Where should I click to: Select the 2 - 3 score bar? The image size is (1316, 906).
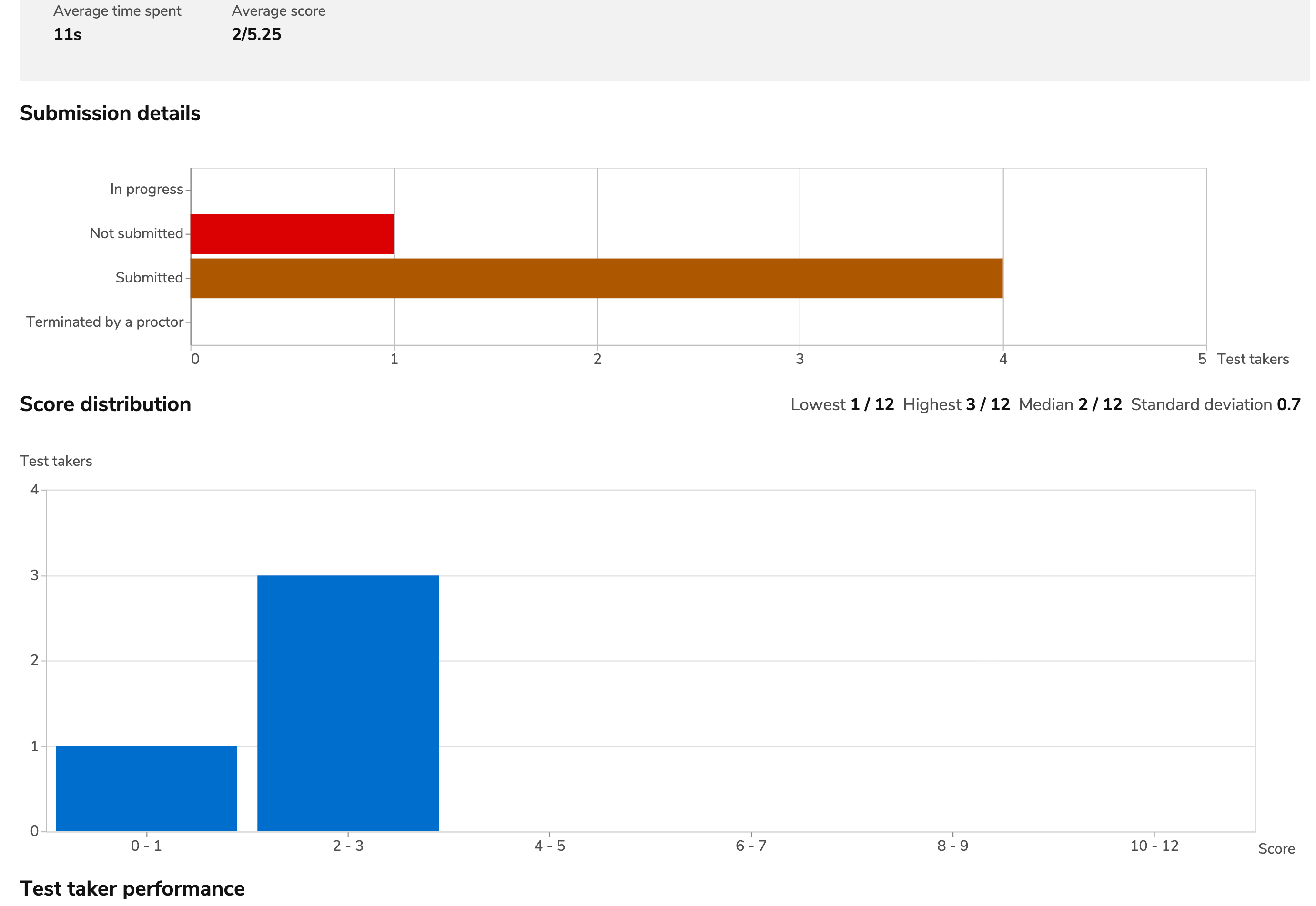(x=348, y=704)
